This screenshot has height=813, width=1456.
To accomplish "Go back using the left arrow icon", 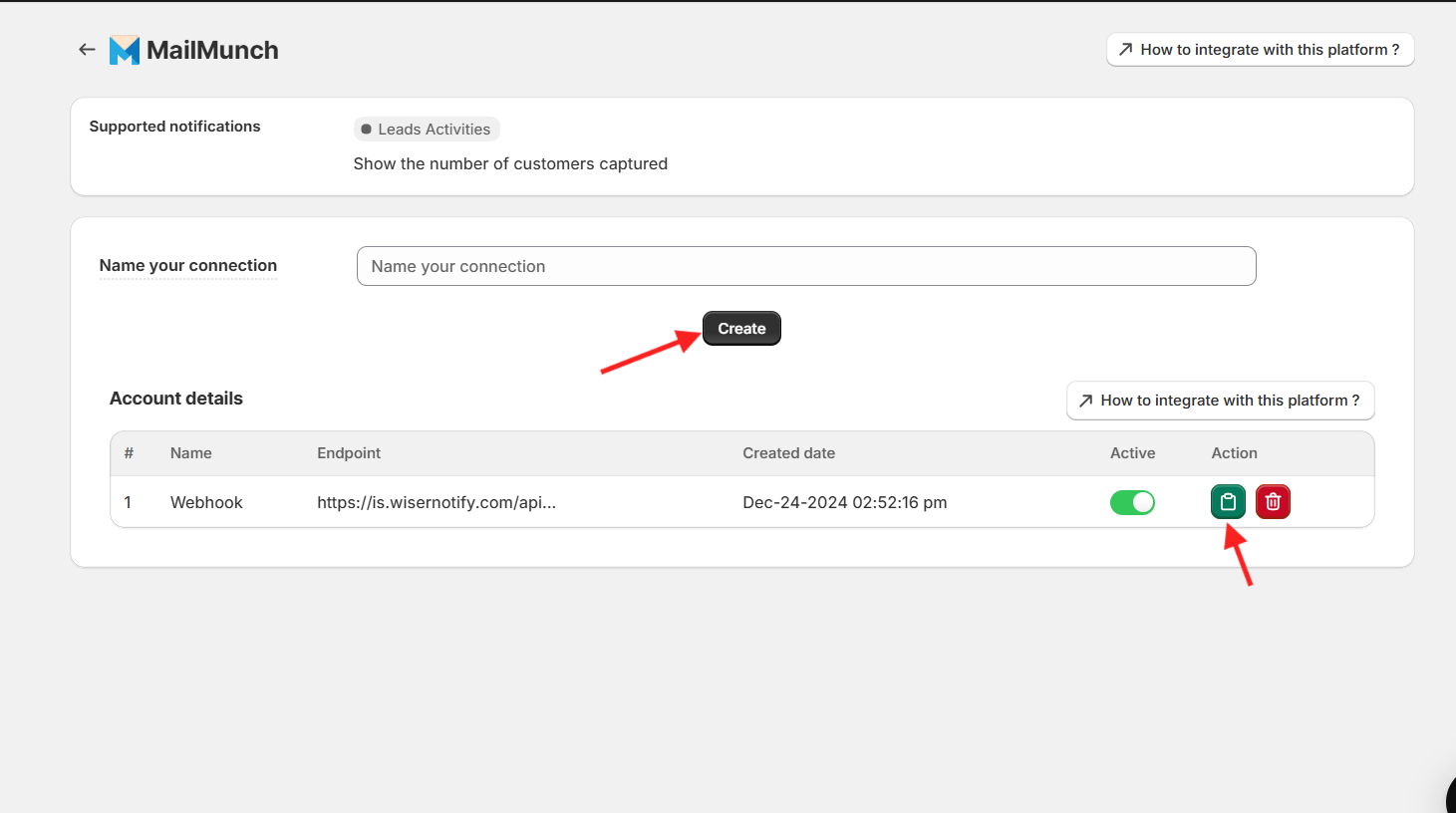I will pos(87,50).
